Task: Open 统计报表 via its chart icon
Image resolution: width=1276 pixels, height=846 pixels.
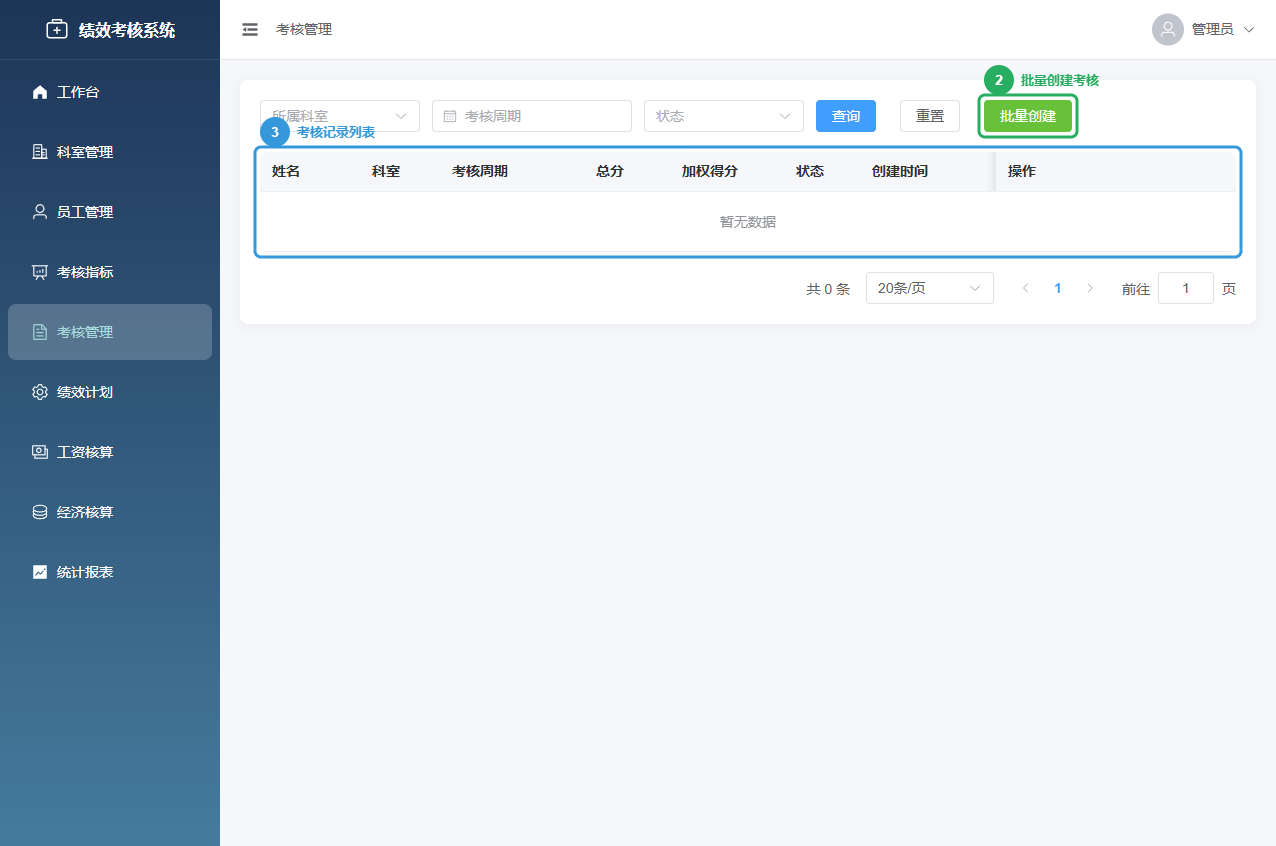Action: pyautogui.click(x=39, y=571)
